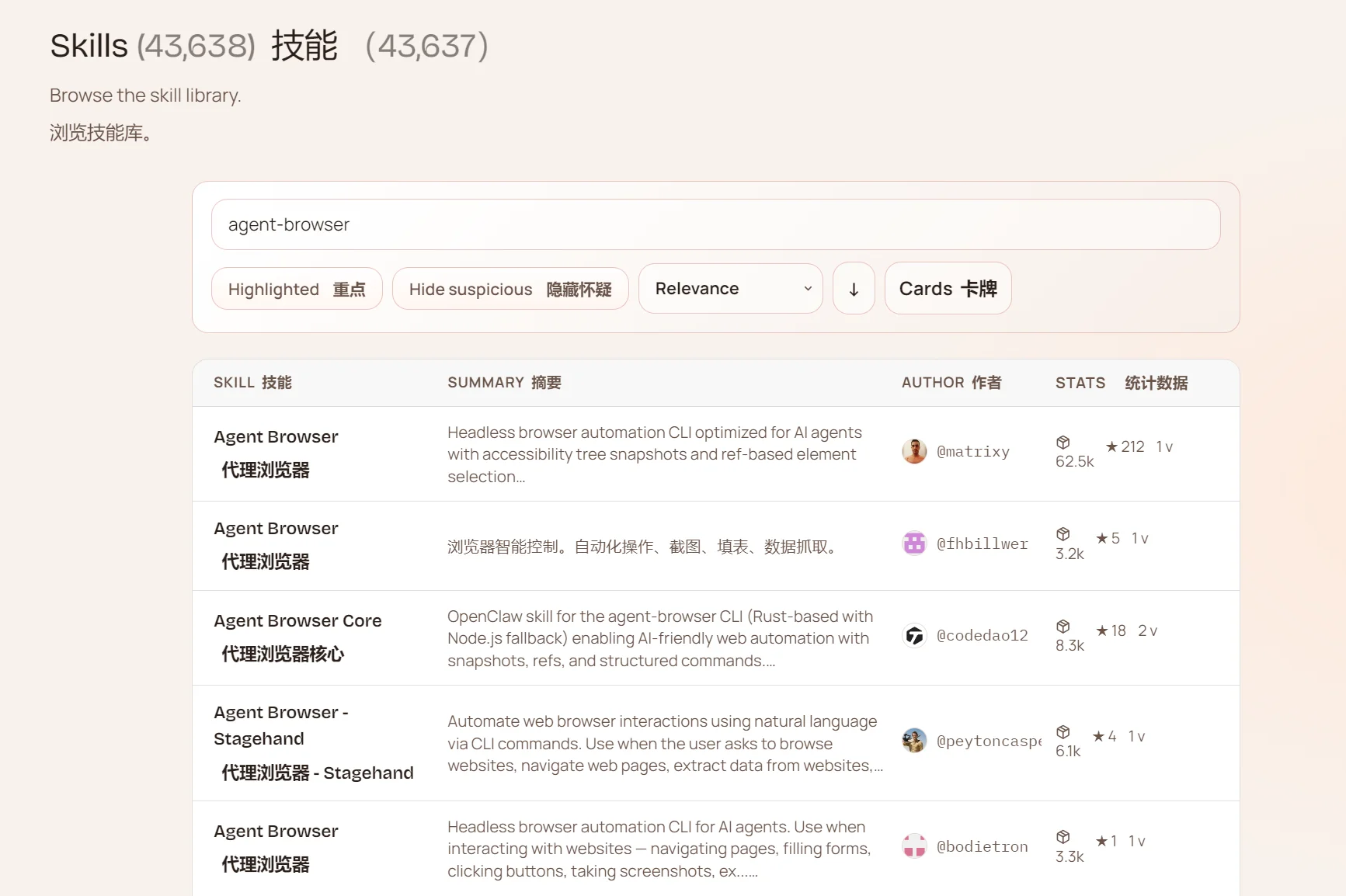Switch to Cards view
This screenshot has width=1346, height=896.
click(948, 289)
